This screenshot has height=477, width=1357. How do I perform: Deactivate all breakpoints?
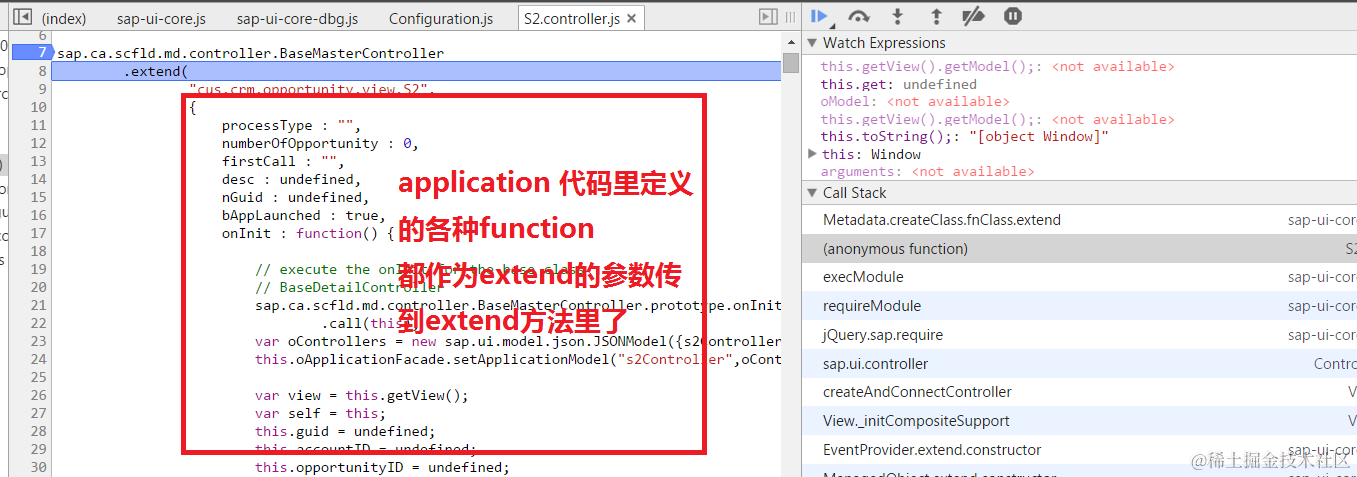click(973, 16)
